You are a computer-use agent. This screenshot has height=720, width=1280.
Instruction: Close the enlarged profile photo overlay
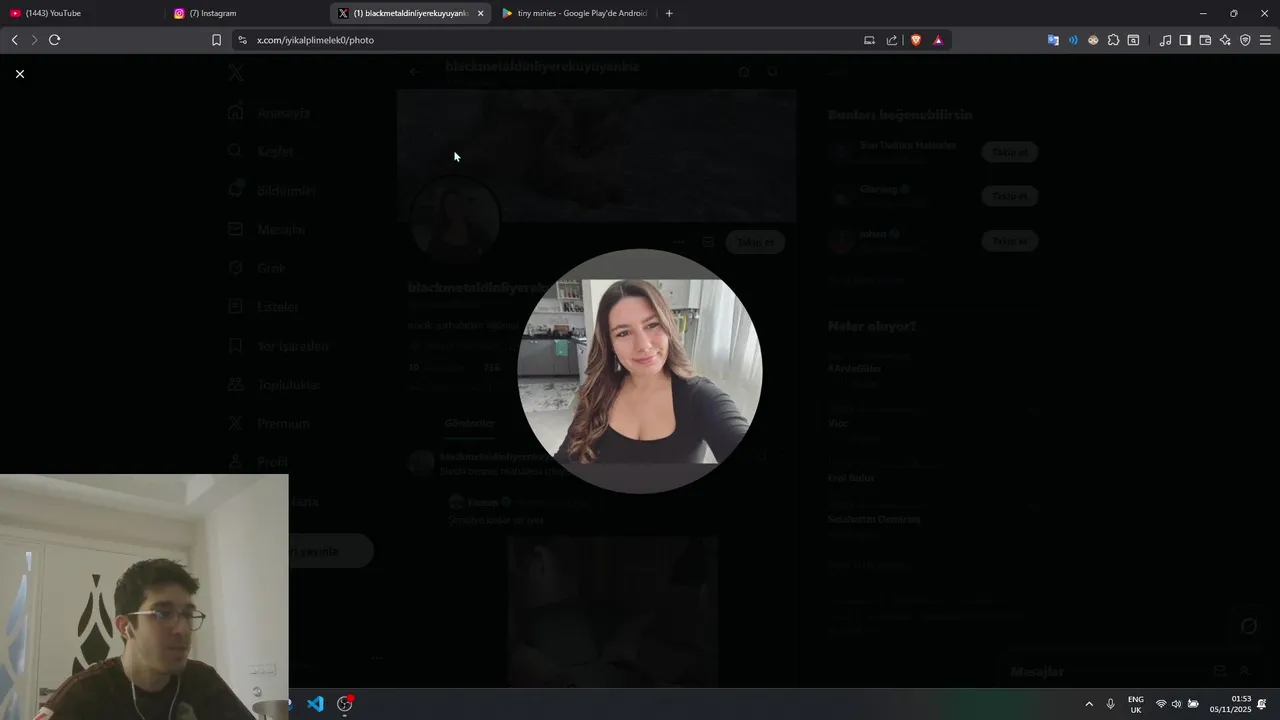[19, 74]
